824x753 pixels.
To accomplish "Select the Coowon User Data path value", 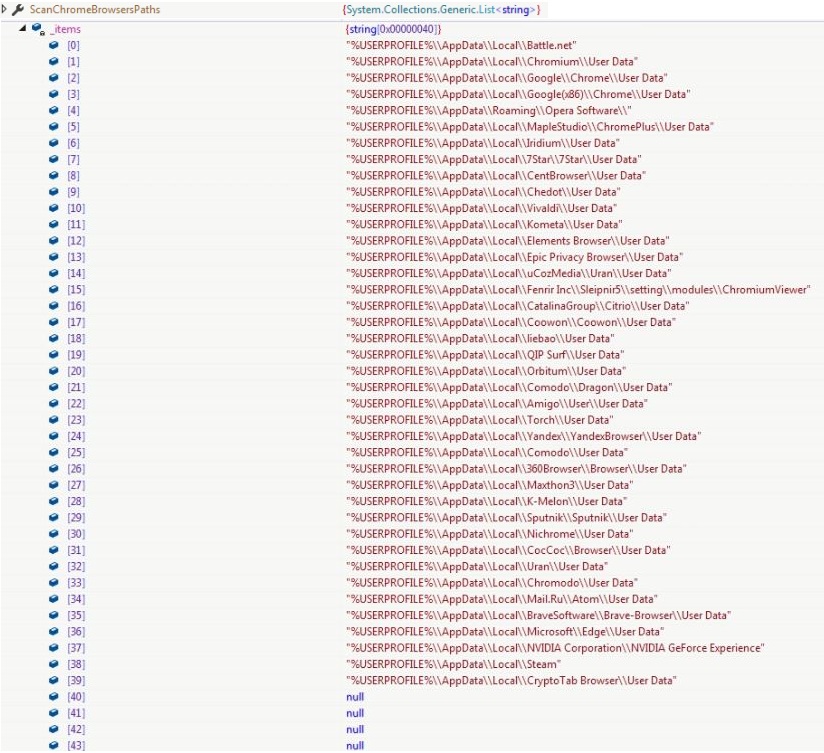I will pyautogui.click(x=510, y=323).
